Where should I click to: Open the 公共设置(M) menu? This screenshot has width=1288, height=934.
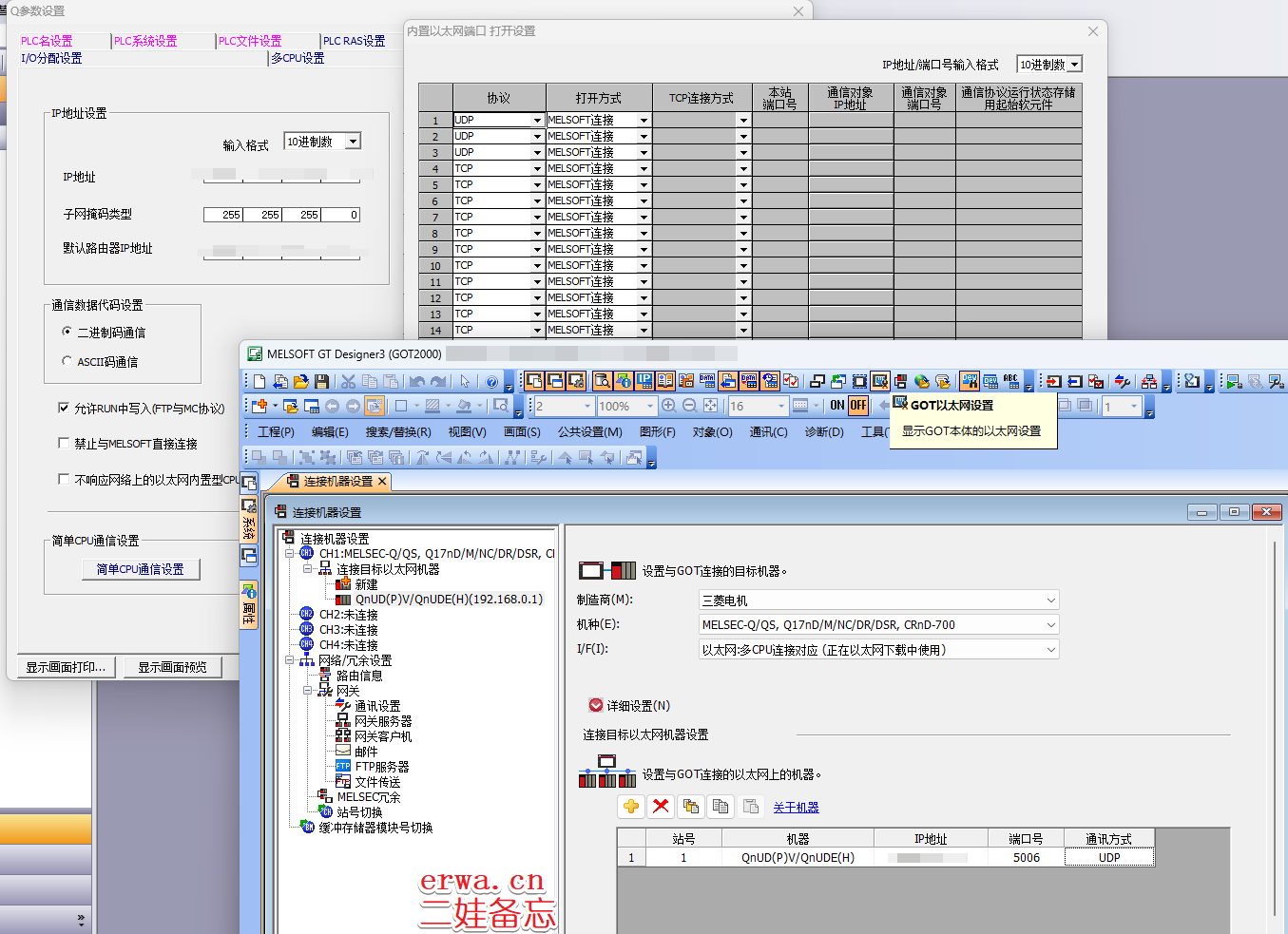click(590, 431)
